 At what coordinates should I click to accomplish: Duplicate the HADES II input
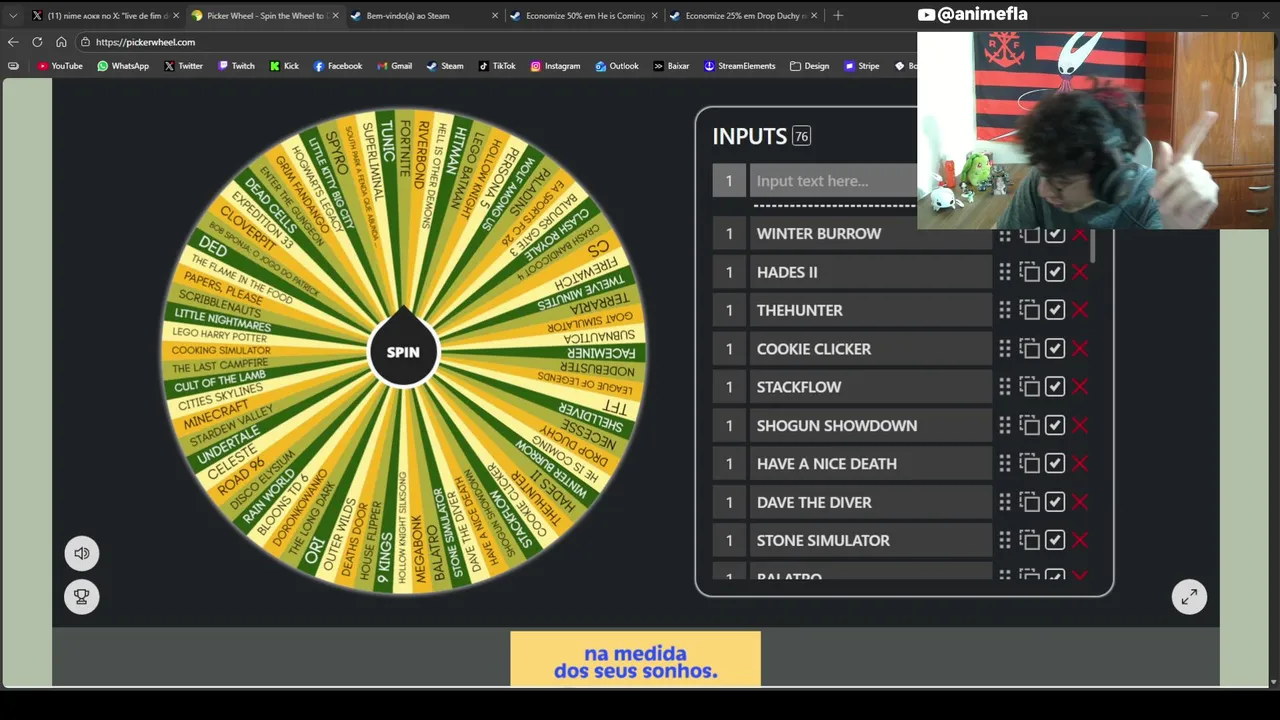1030,272
